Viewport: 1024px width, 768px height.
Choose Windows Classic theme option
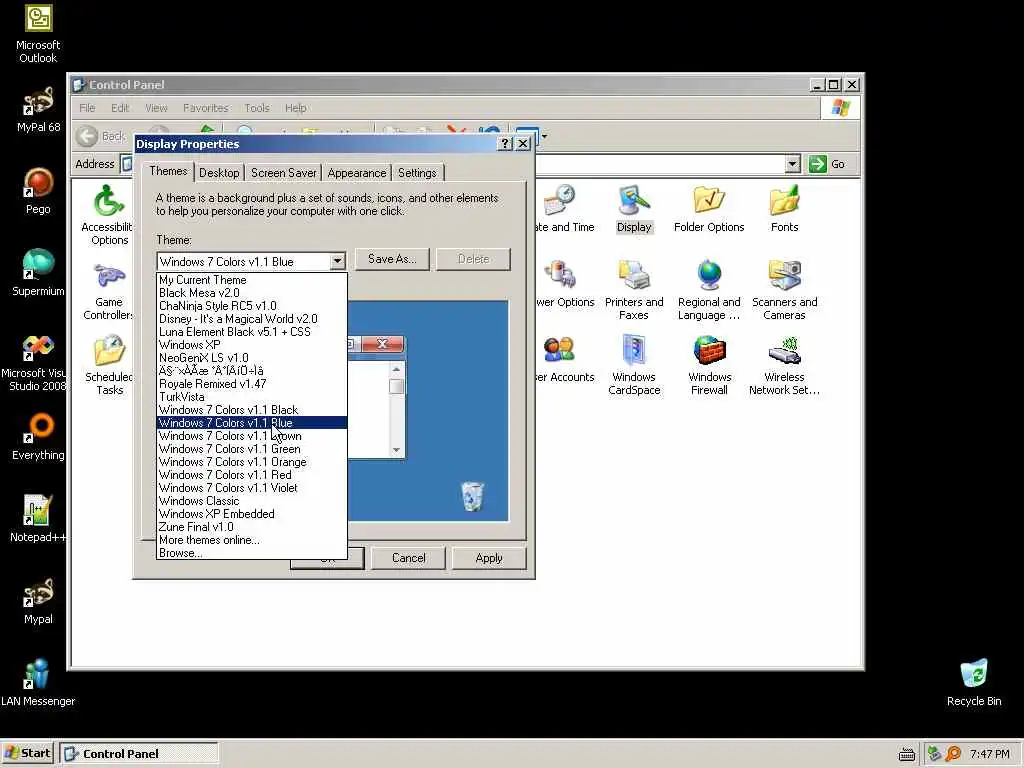click(x=252, y=501)
